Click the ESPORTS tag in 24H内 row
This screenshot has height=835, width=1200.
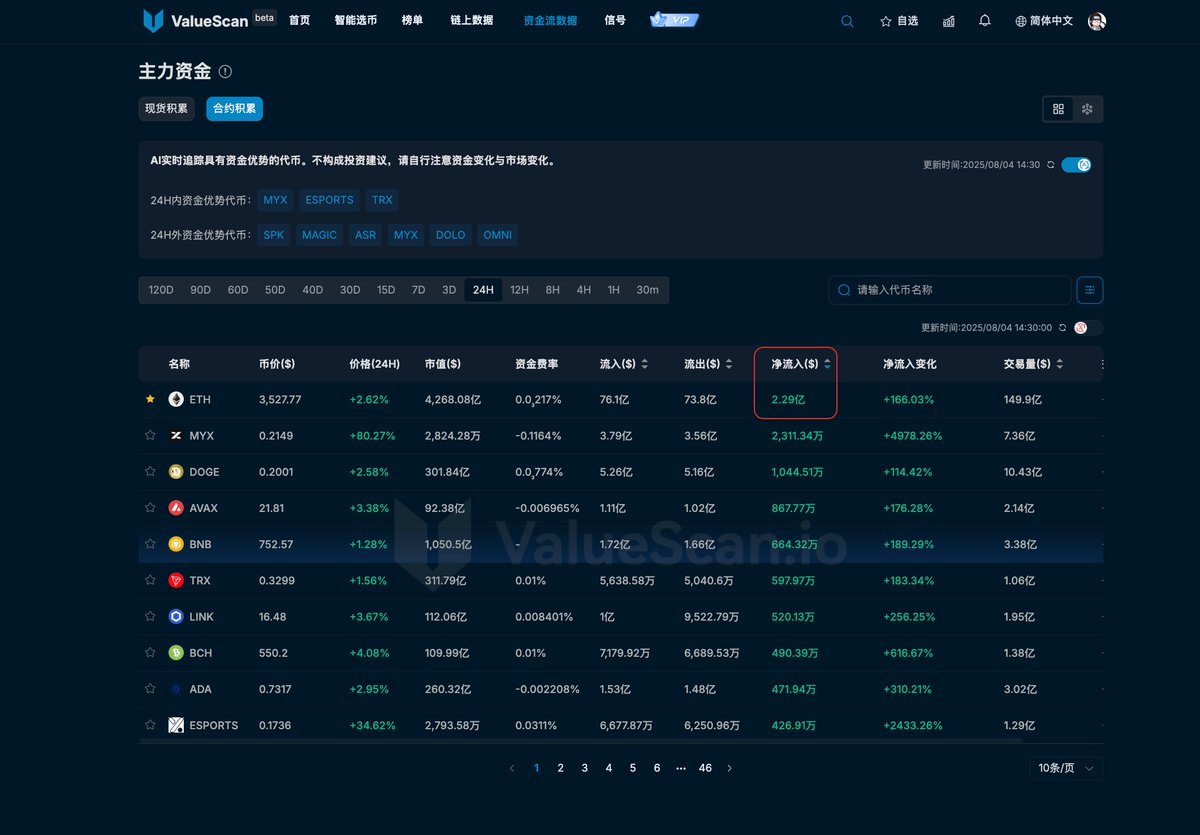pos(329,200)
